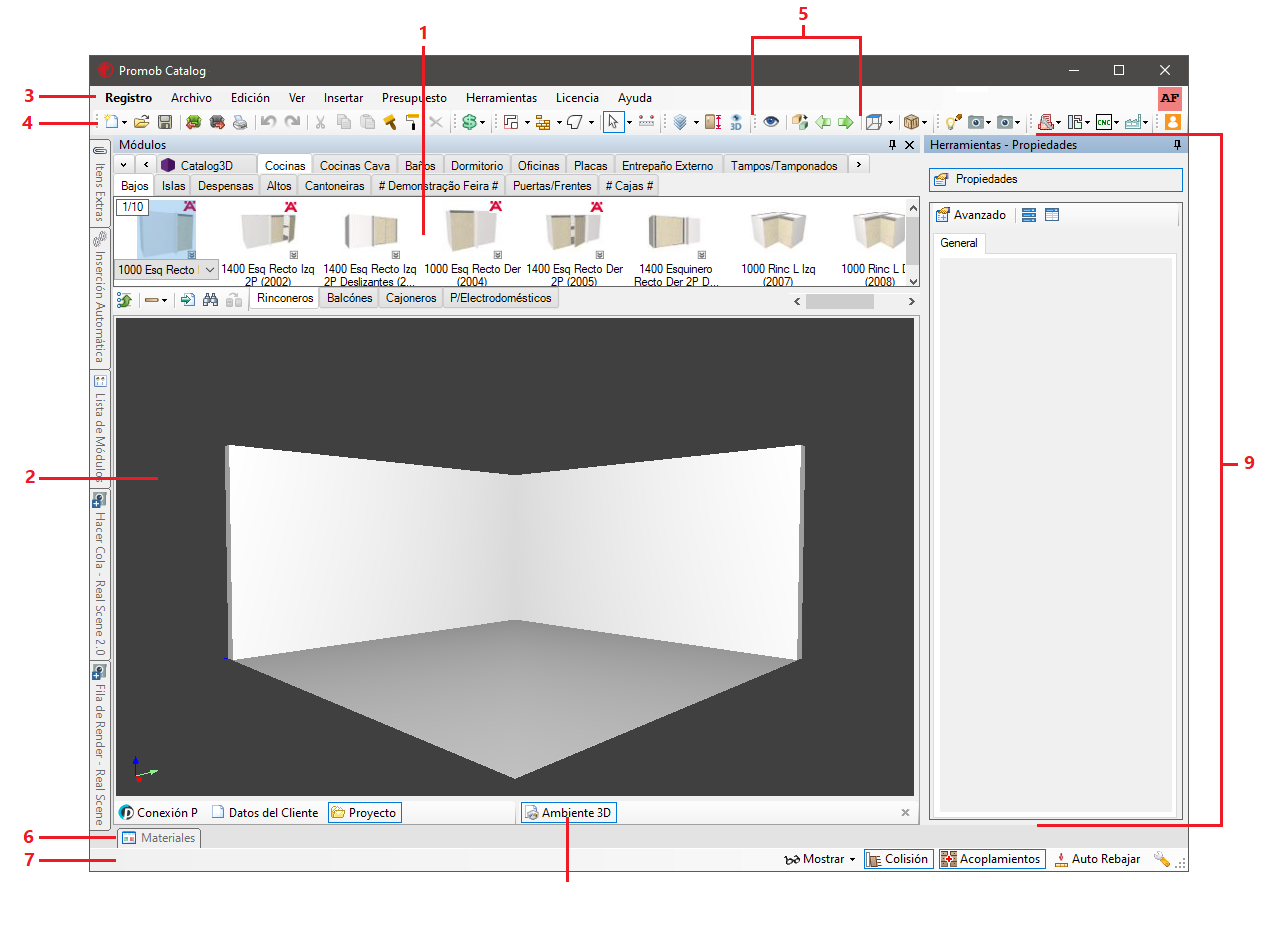Open the Herramientas menu
Viewport: 1269px width, 934px height.
pyautogui.click(x=501, y=98)
